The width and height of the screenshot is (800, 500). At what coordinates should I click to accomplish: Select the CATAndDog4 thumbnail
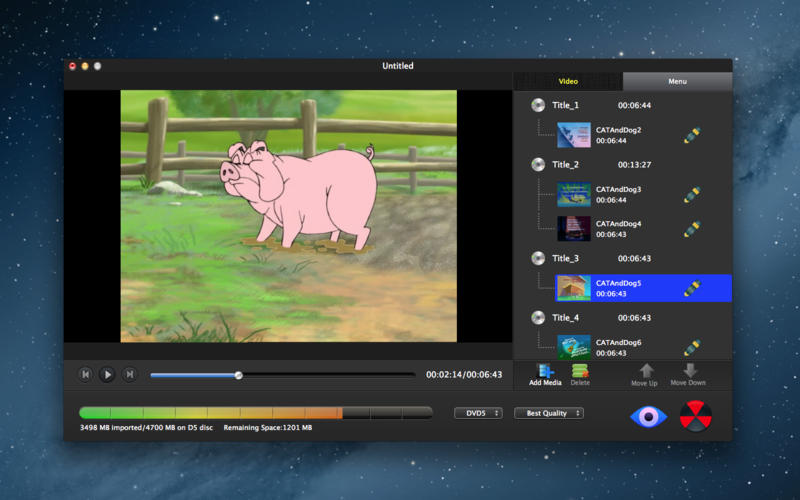point(574,229)
